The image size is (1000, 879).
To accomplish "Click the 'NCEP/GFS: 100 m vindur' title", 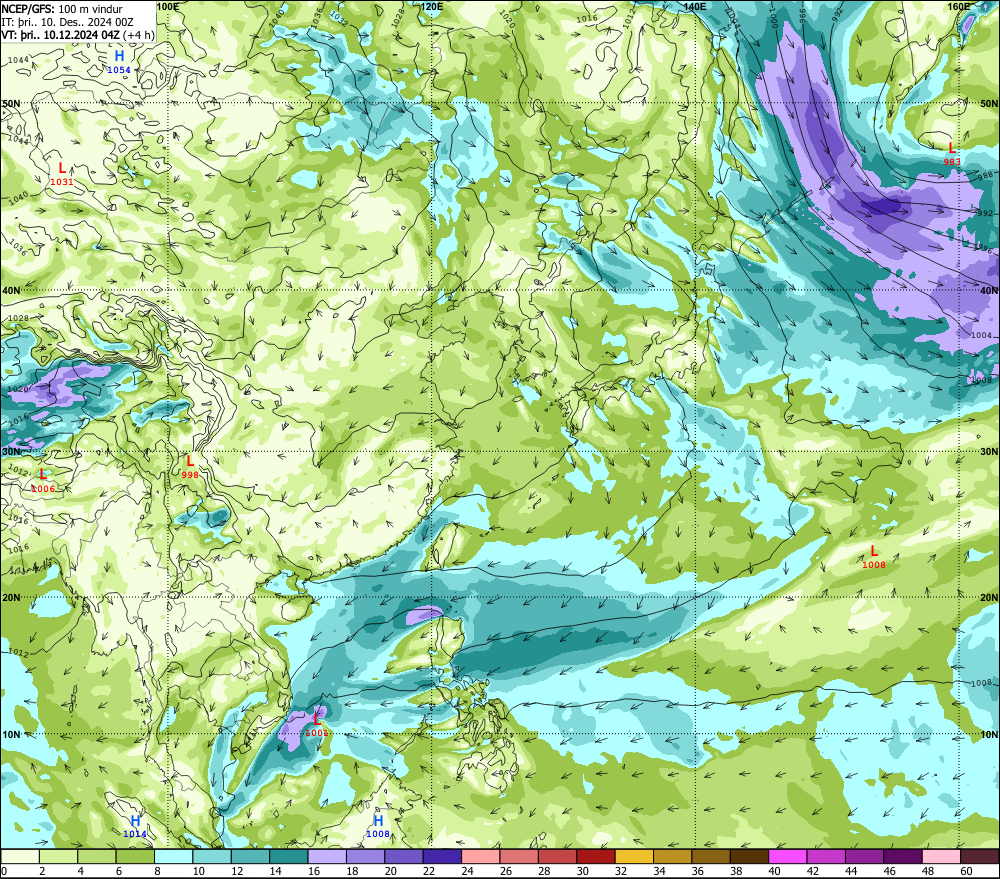I will tap(62, 9).
